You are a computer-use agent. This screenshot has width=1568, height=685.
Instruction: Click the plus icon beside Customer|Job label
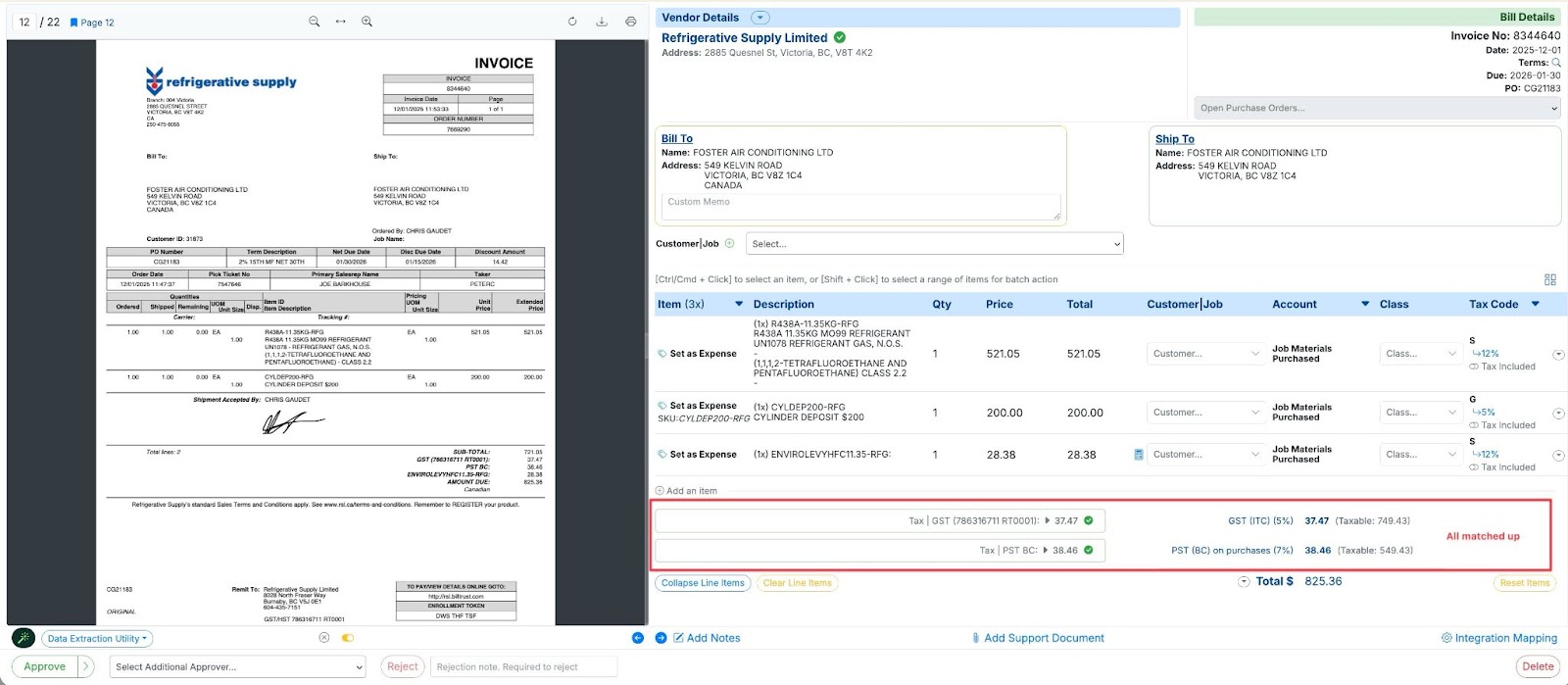(729, 243)
